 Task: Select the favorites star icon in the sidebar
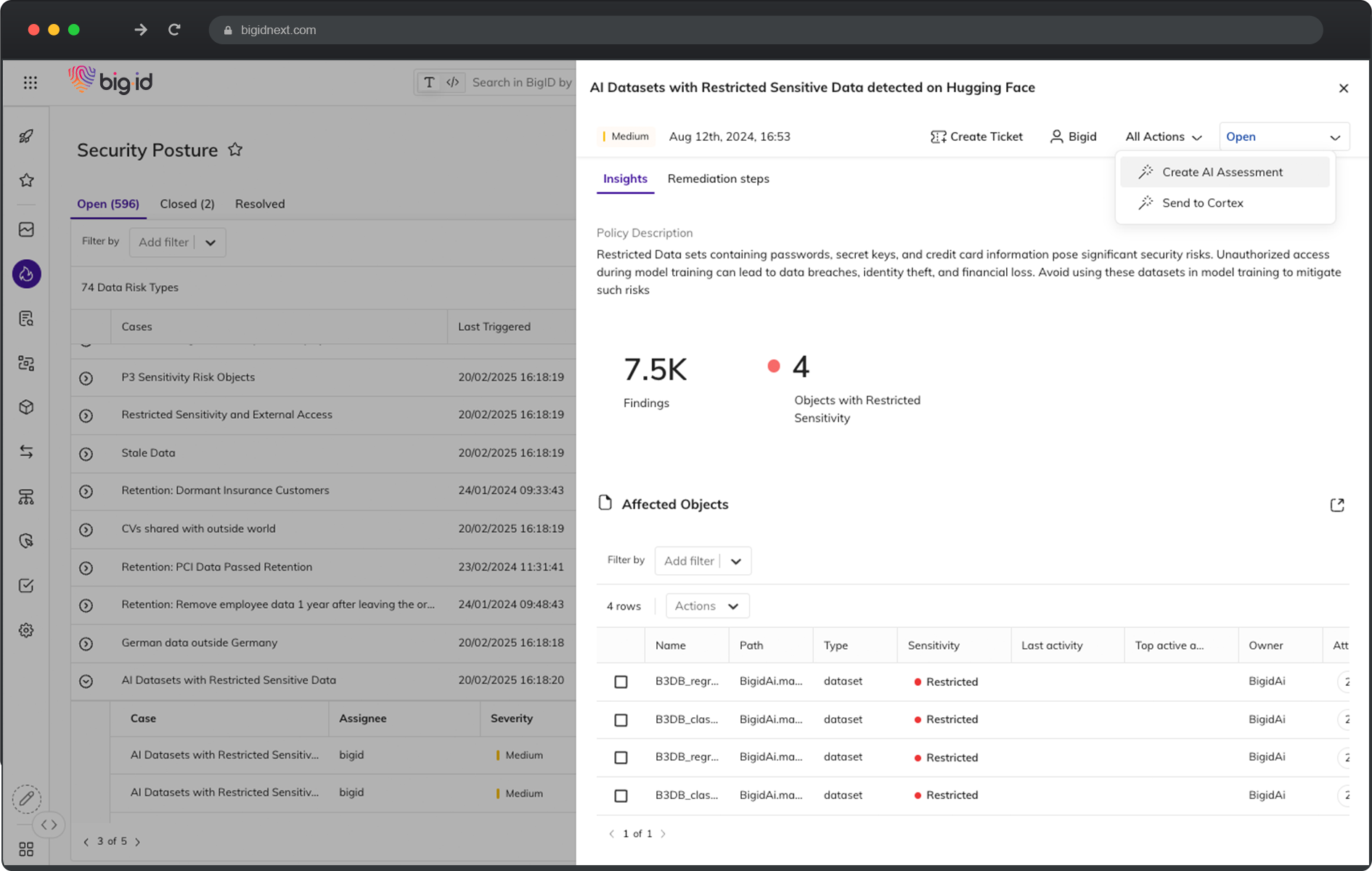[x=26, y=180]
